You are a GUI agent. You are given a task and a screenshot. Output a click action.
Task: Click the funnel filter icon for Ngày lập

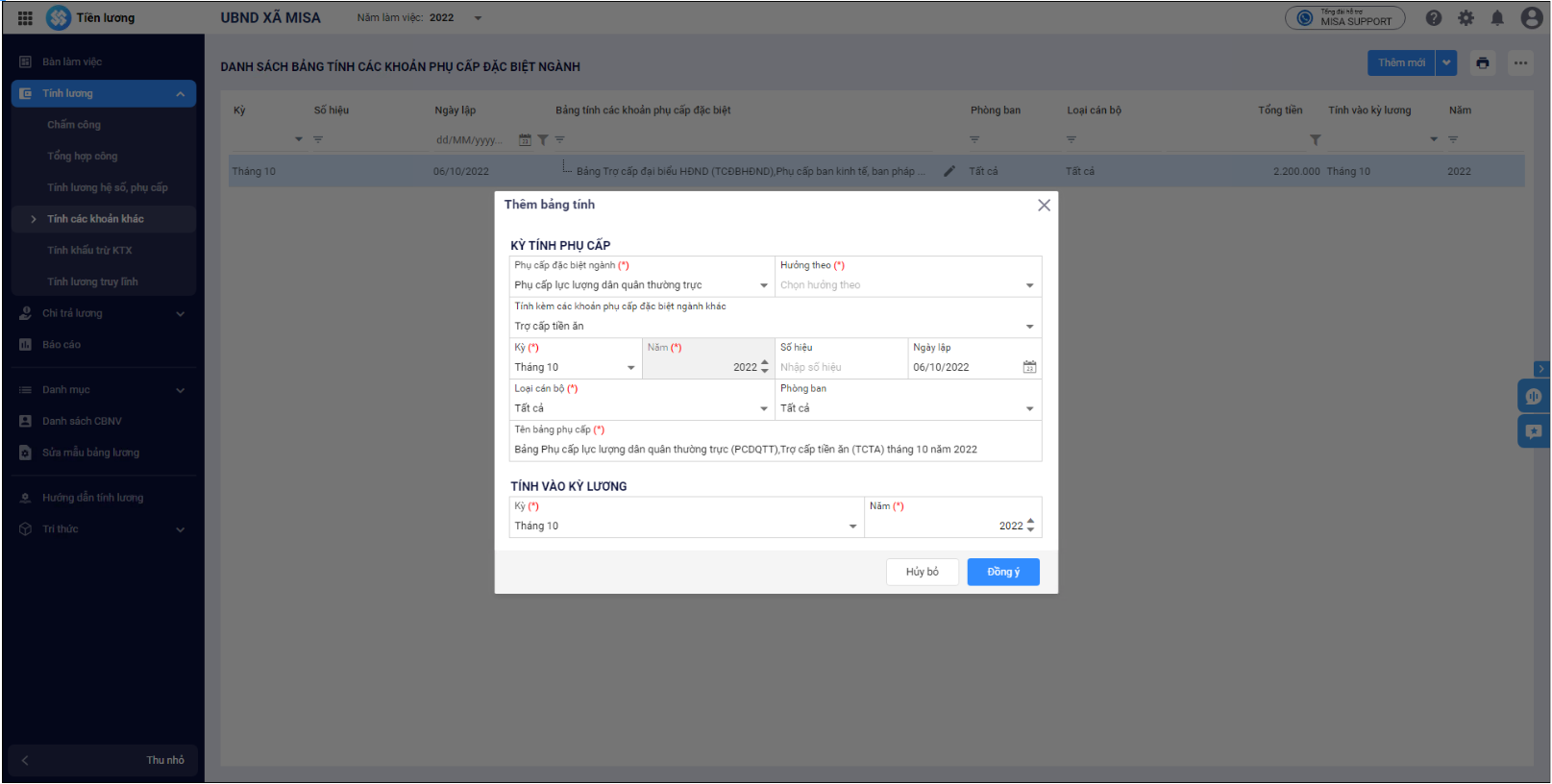pos(543,140)
